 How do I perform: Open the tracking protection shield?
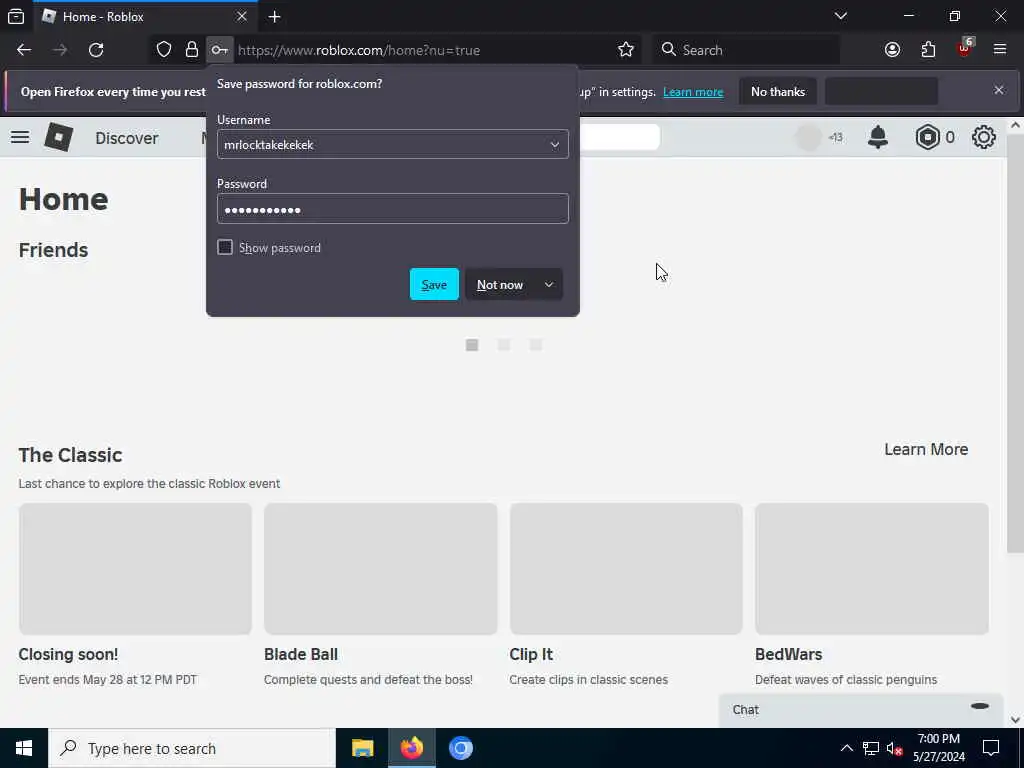pos(164,50)
